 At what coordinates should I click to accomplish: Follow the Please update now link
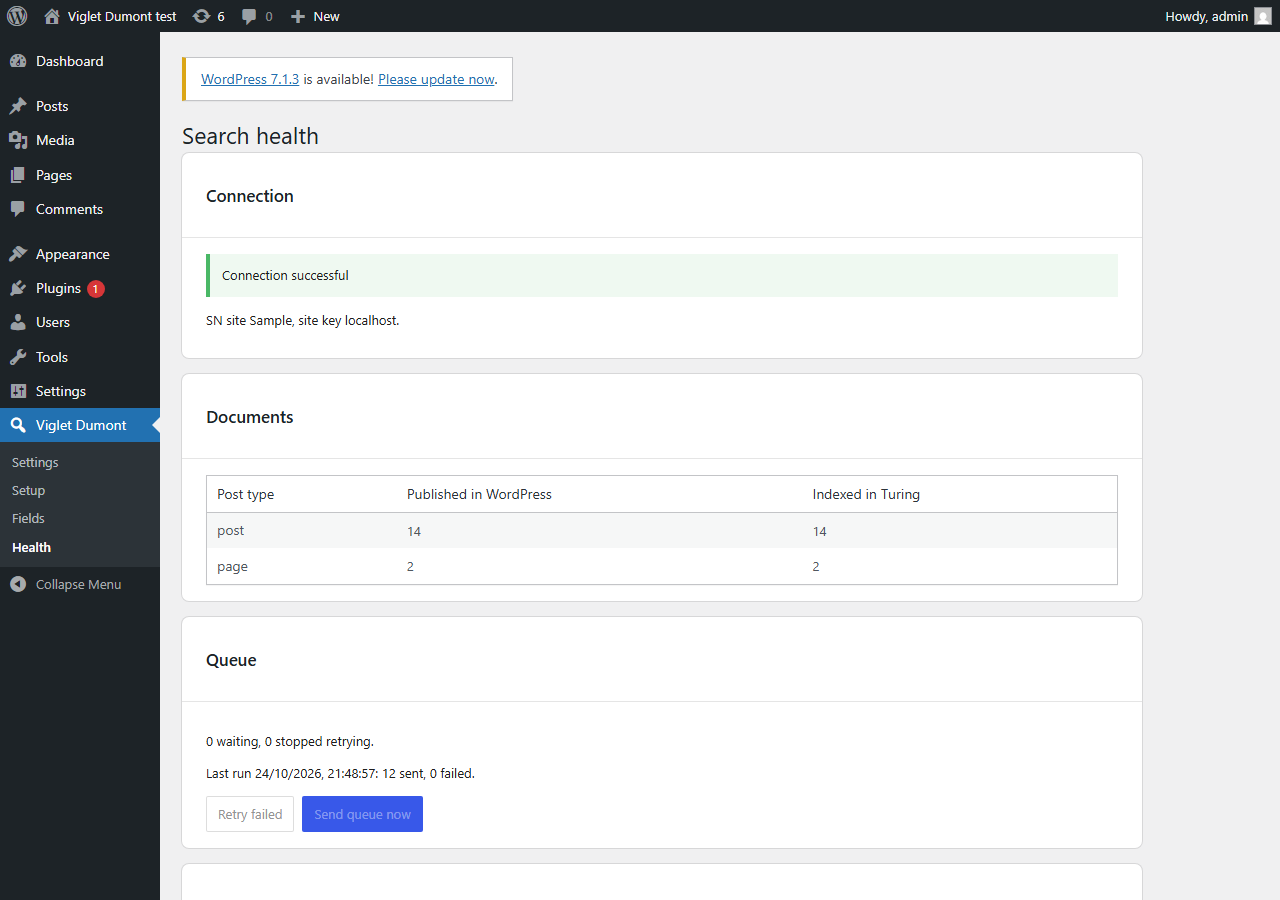click(x=436, y=79)
